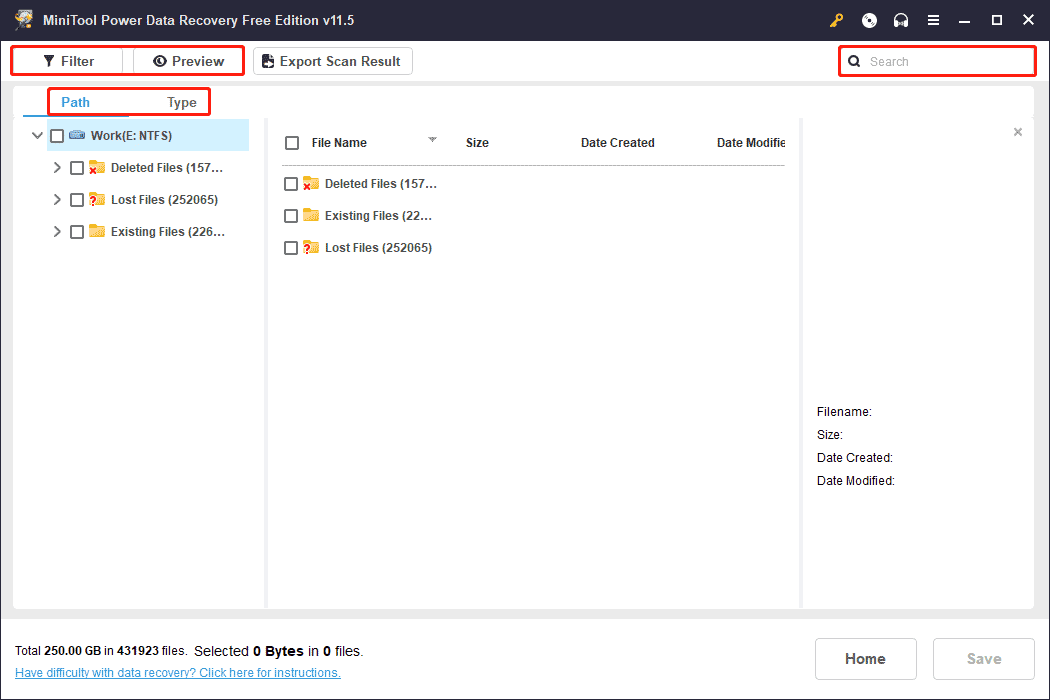The image size is (1050, 700).
Task: Sort by File Name column header
Action: point(339,143)
